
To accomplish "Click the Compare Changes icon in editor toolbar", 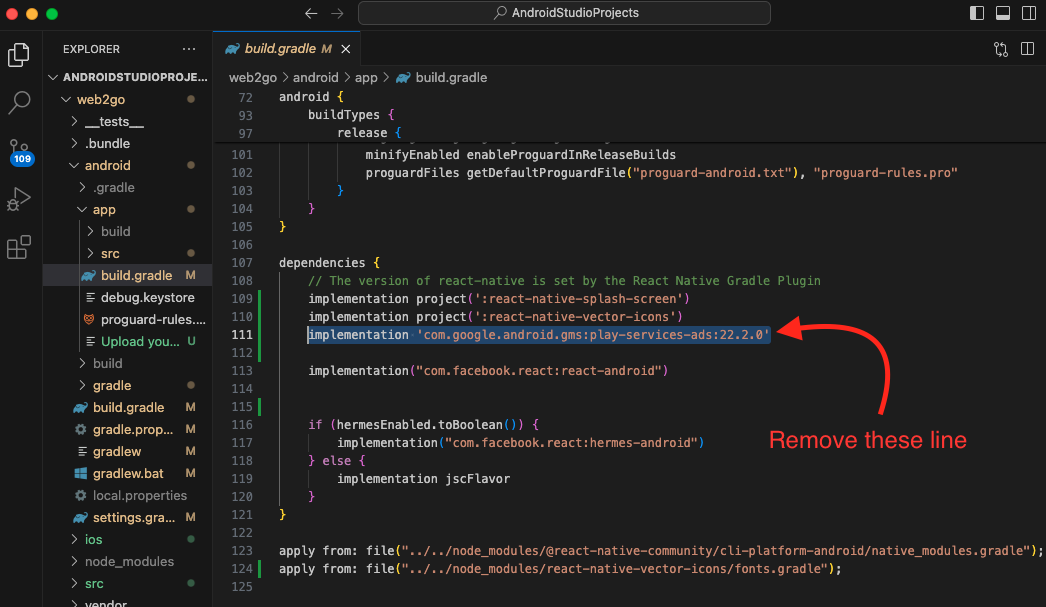I will tap(1000, 49).
